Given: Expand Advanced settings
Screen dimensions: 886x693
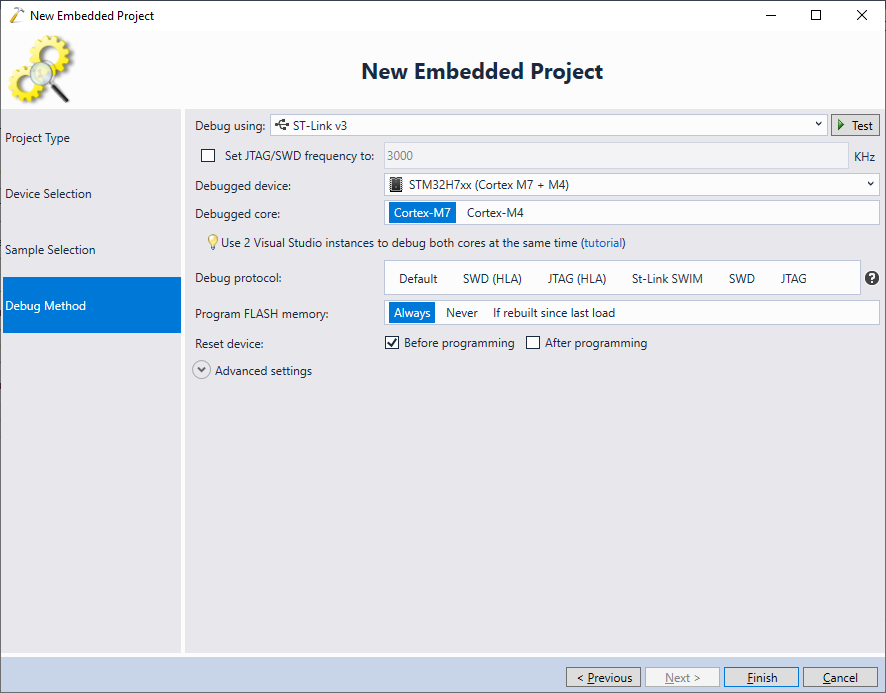Looking at the screenshot, I should point(202,370).
